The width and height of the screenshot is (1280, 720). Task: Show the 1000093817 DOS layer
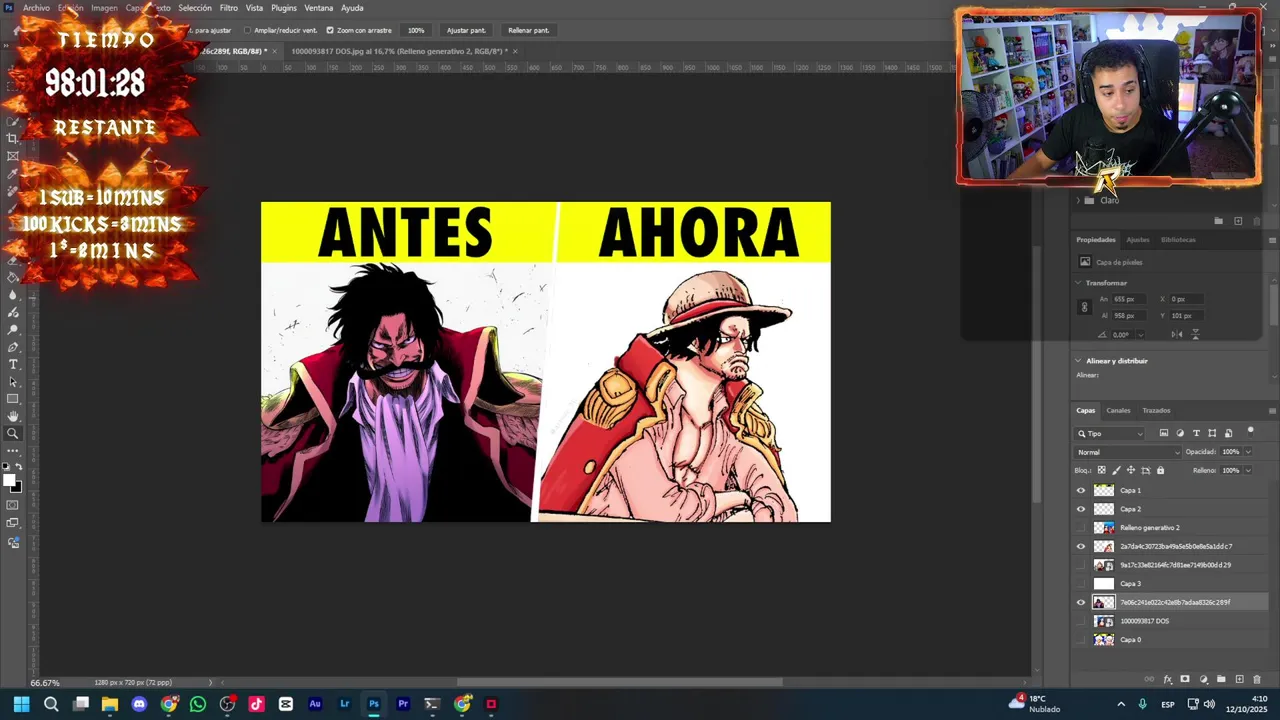(x=1080, y=621)
